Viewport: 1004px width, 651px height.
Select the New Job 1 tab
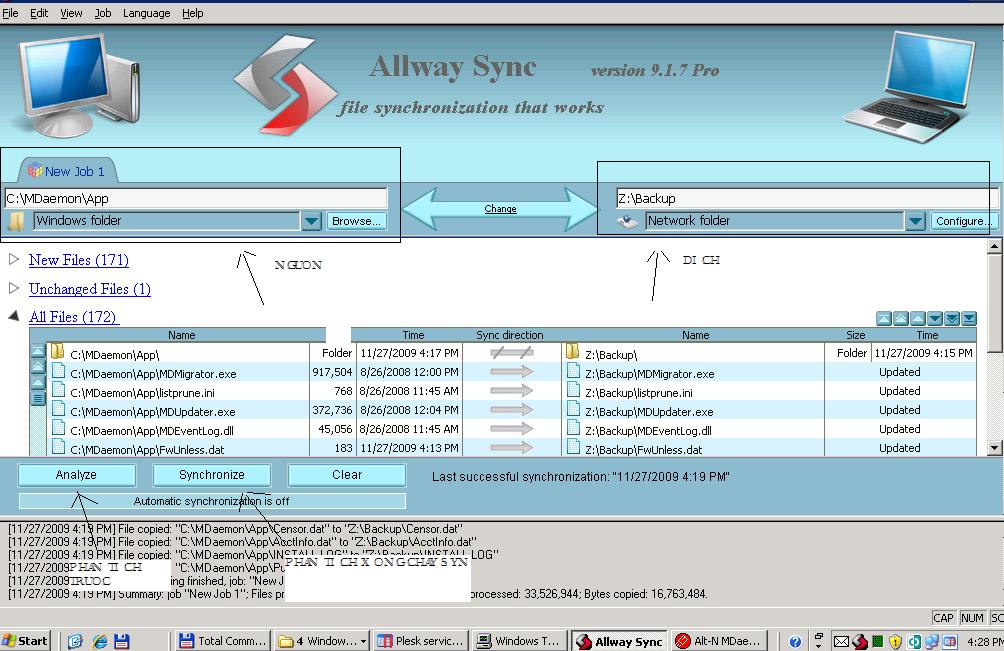pos(66,171)
